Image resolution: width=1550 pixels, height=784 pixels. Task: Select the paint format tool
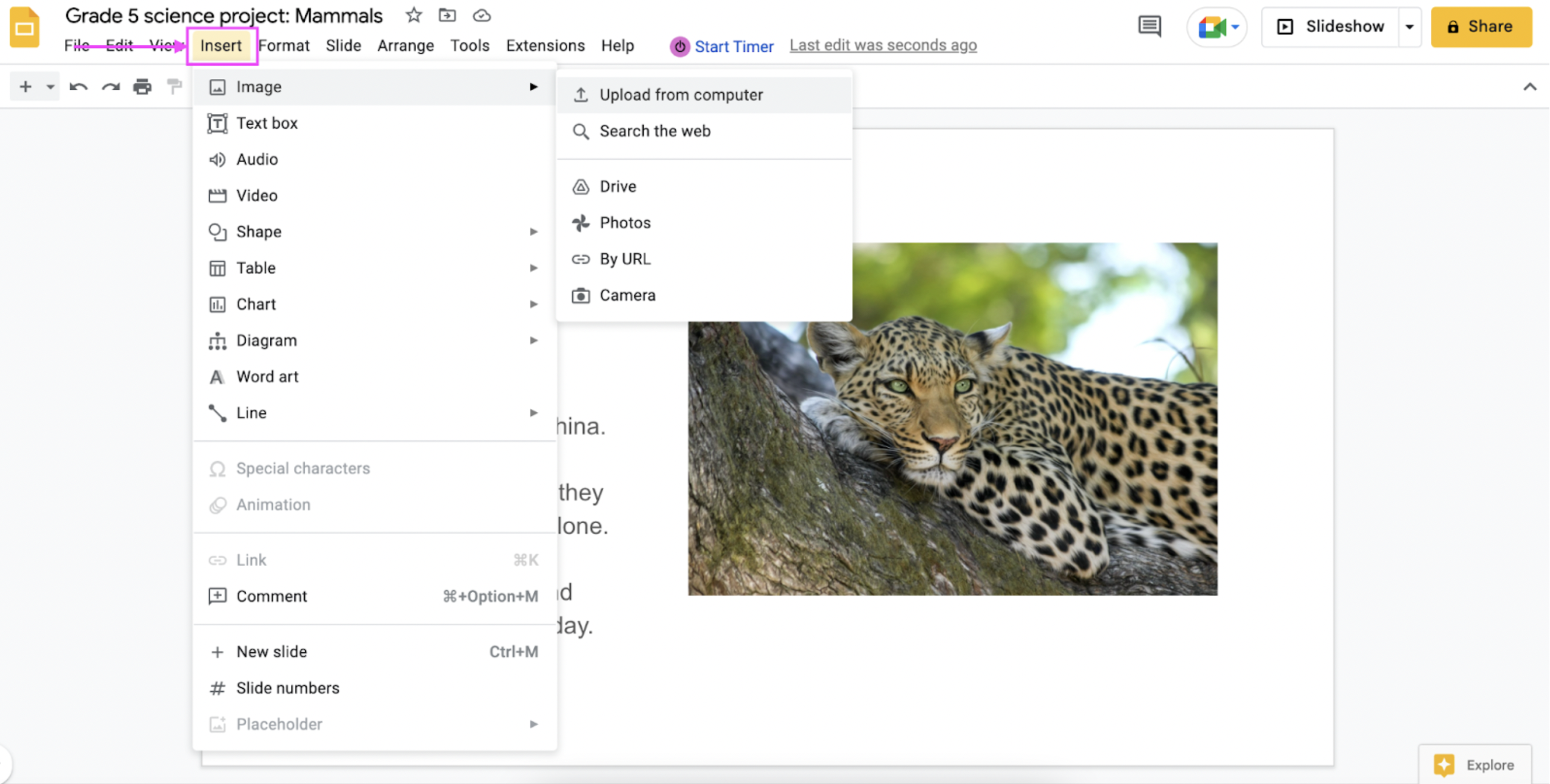click(x=174, y=87)
